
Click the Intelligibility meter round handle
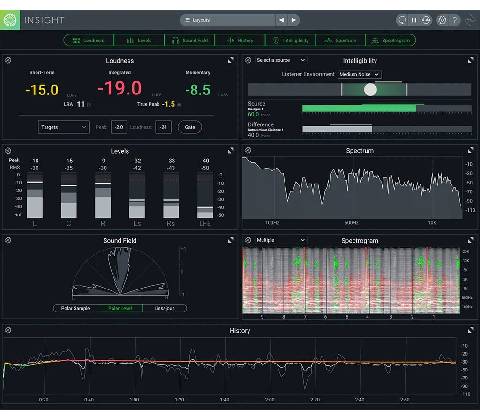pyautogui.click(x=370, y=89)
